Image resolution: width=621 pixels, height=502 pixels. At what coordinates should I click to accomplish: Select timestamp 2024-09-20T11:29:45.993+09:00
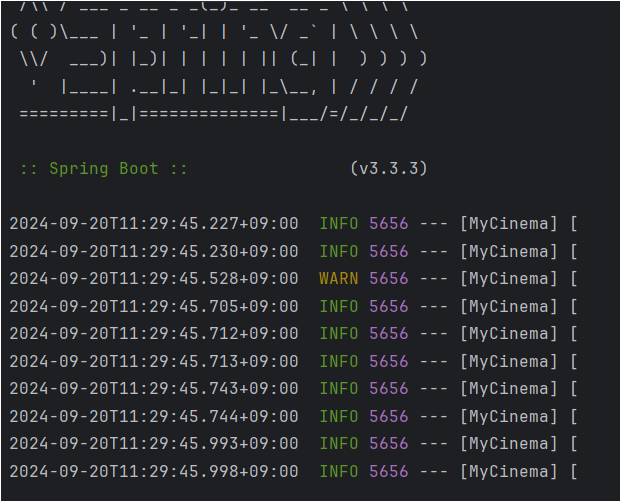coord(154,444)
